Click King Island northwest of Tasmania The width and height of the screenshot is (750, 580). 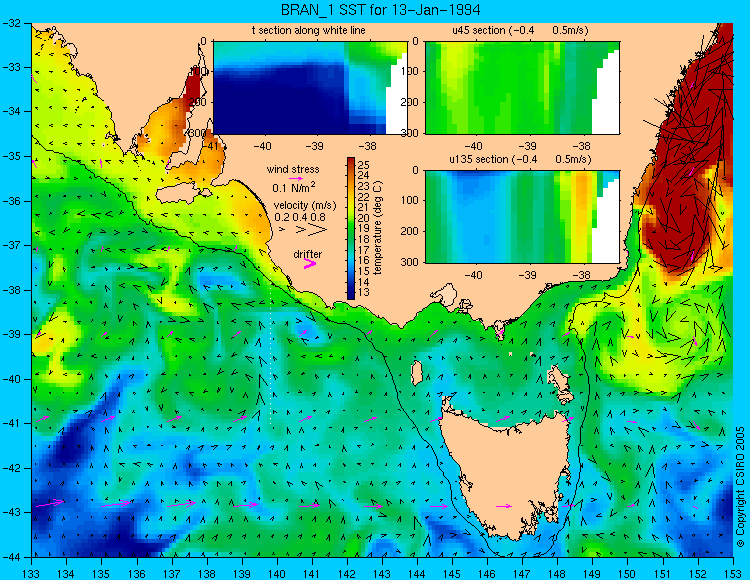pos(417,373)
